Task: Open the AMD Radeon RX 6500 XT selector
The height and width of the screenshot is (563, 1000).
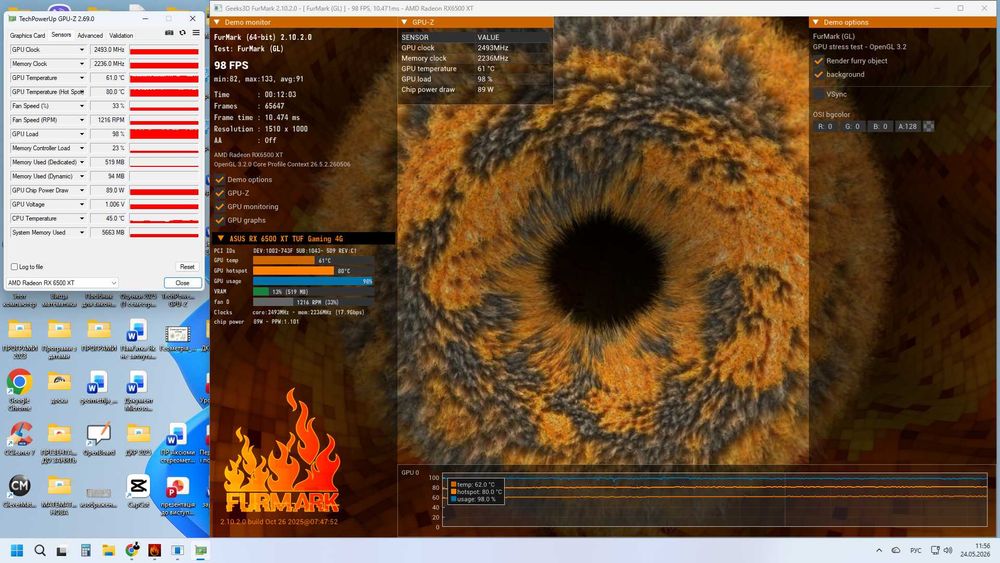Action: click(x=62, y=282)
